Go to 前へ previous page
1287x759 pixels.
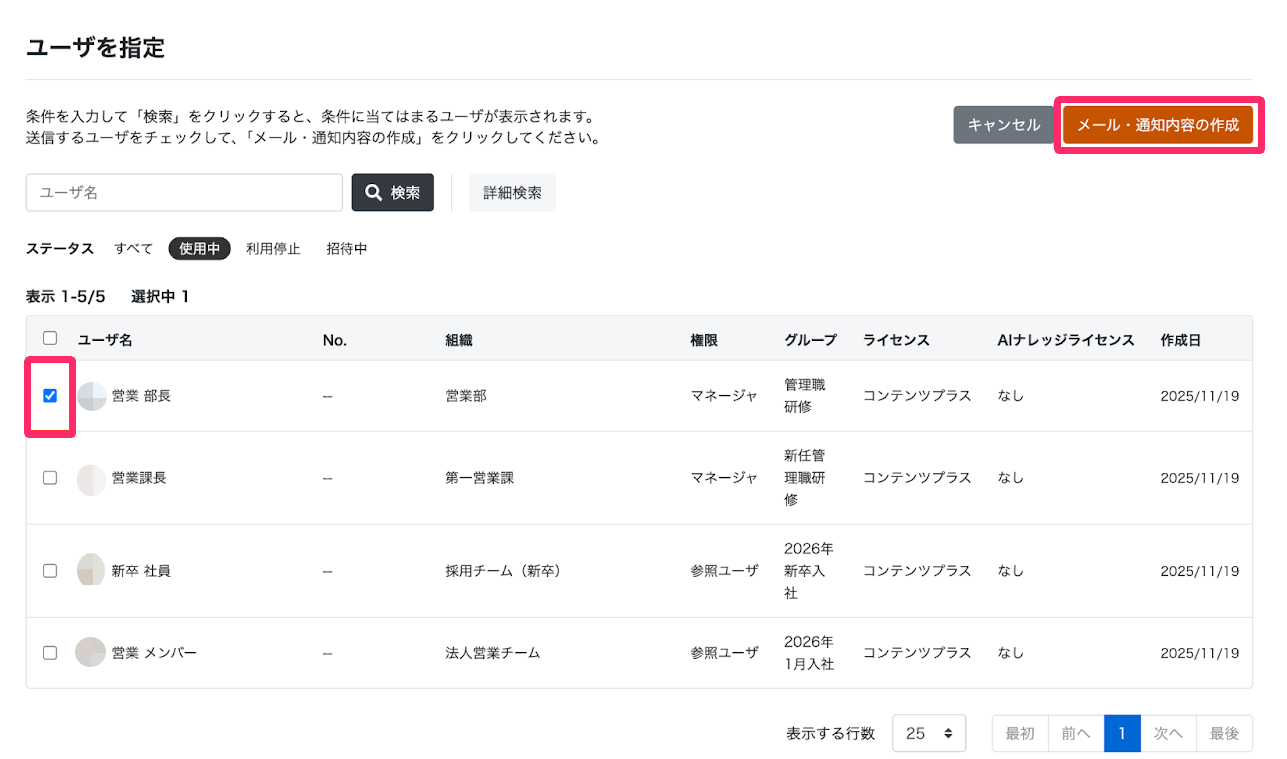pos(1076,734)
